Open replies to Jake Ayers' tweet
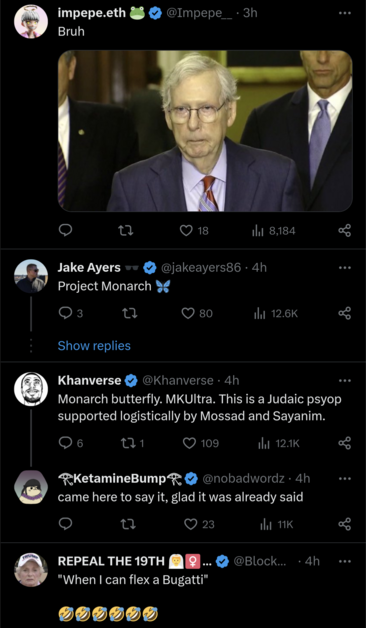This screenshot has height=628, width=366. [71, 314]
